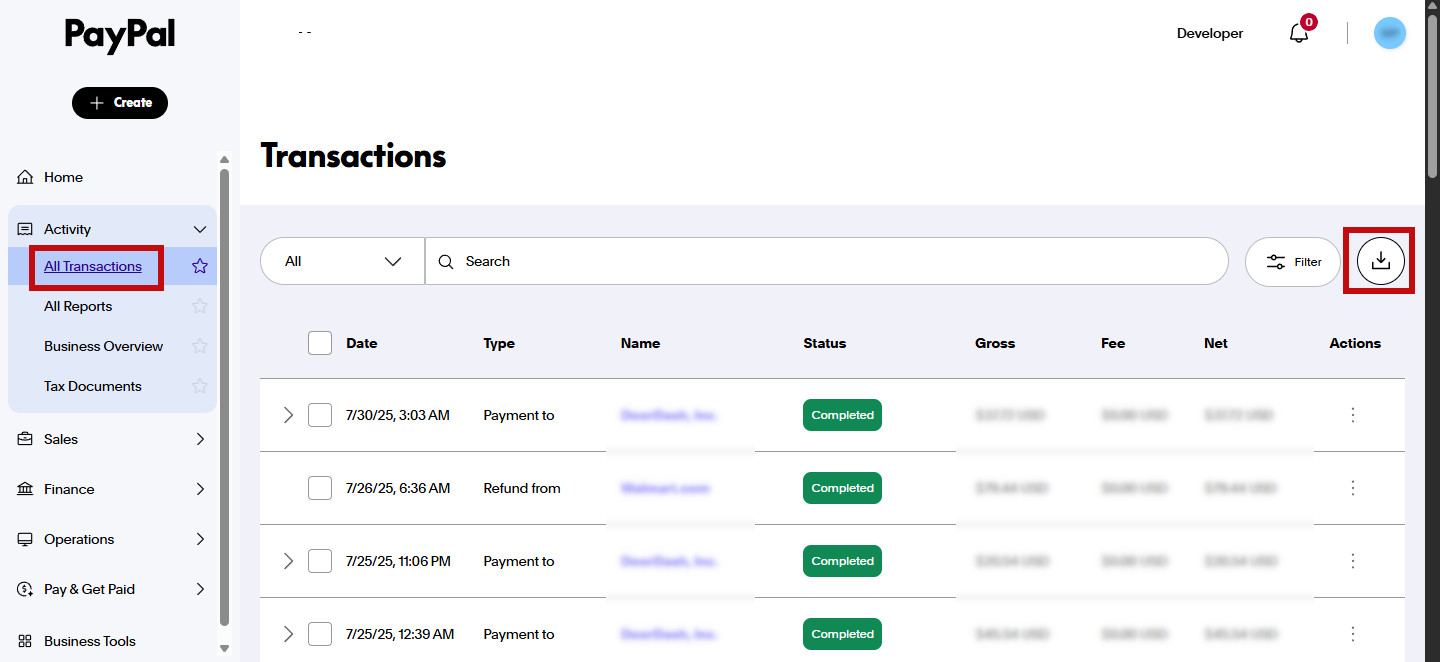This screenshot has width=1440, height=662.
Task: Click the Completed badge on 7/25/25 11:06 PM row
Action: 842,561
